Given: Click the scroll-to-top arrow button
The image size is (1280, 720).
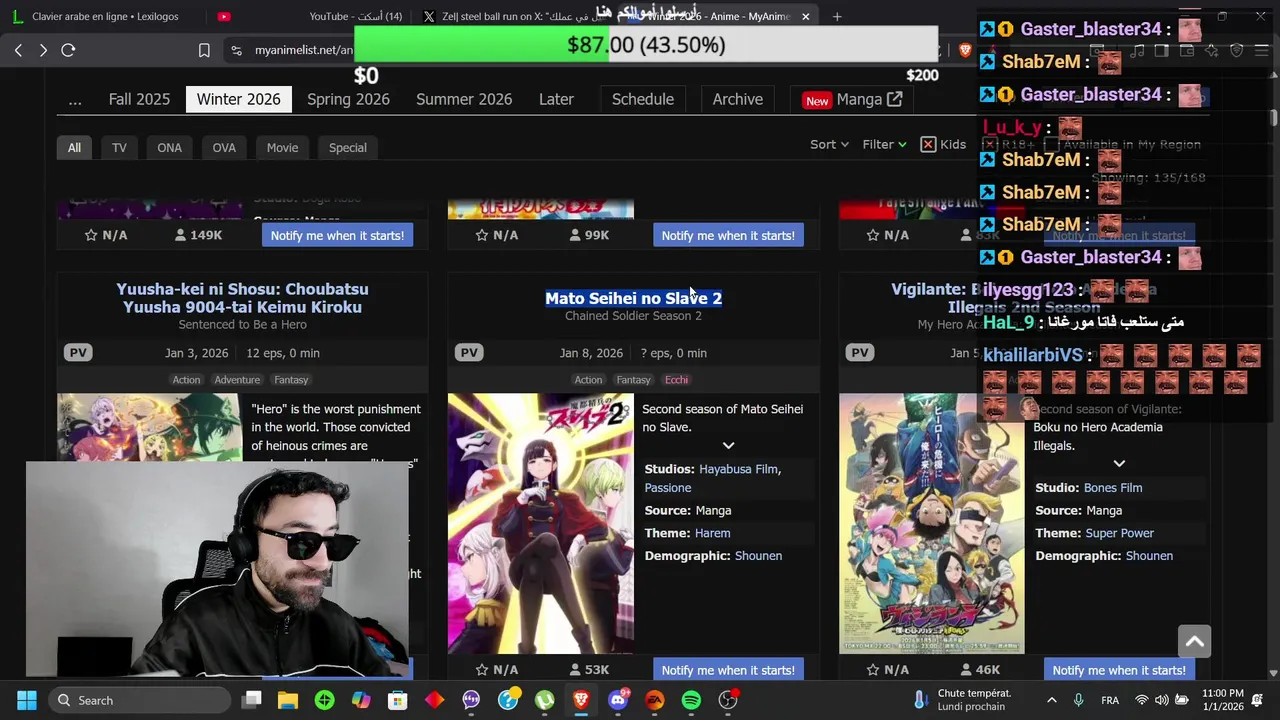Looking at the screenshot, I should point(1194,641).
